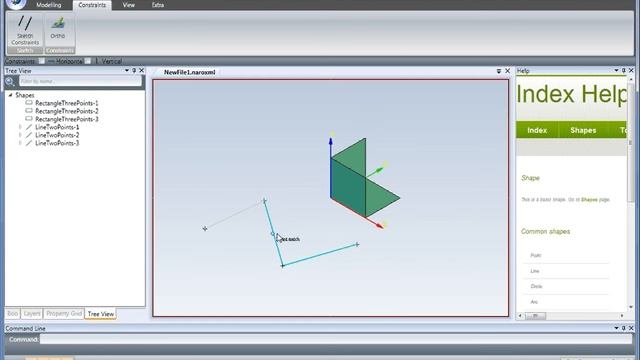Open the Shapes tab in Help
The height and width of the screenshot is (360, 640).
[x=583, y=130]
